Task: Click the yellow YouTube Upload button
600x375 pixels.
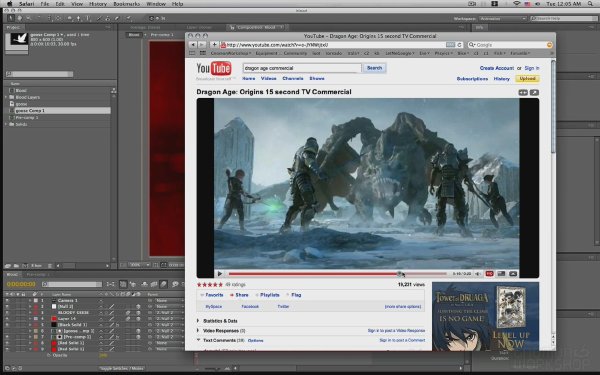Action: click(x=527, y=78)
